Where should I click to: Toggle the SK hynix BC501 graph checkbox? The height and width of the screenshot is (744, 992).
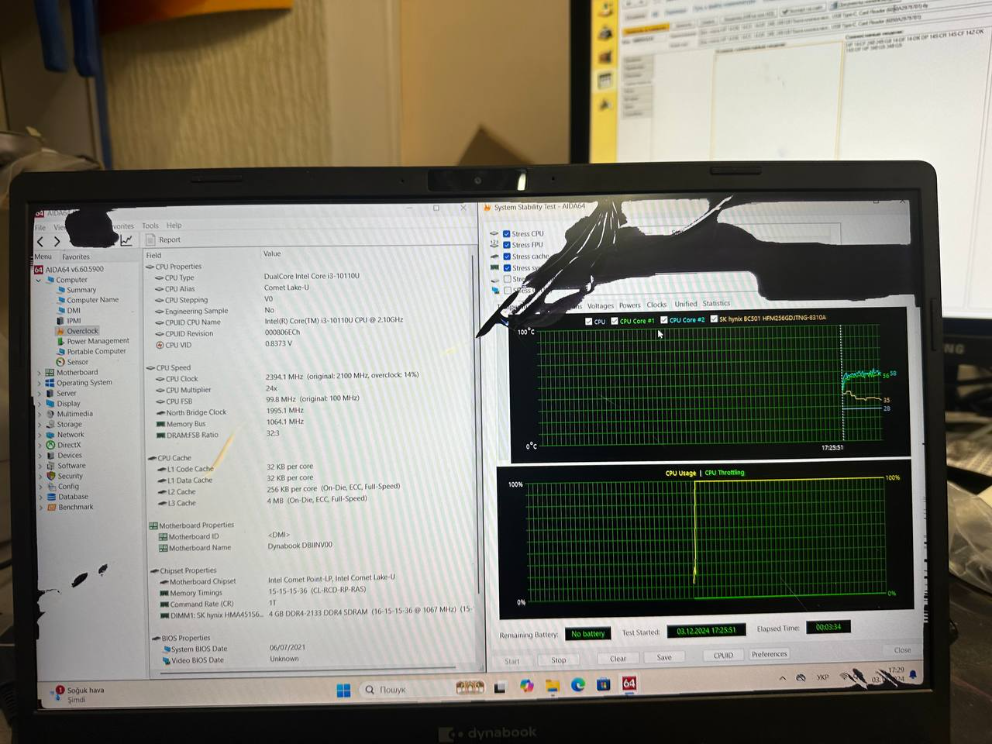click(x=714, y=319)
